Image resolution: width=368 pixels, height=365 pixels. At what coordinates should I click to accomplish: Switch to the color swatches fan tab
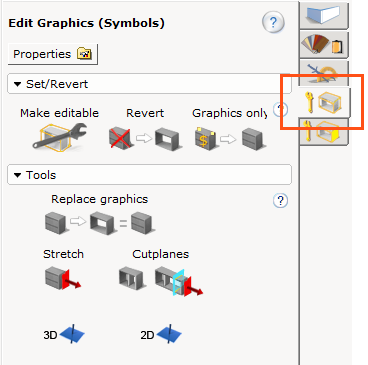click(323, 45)
